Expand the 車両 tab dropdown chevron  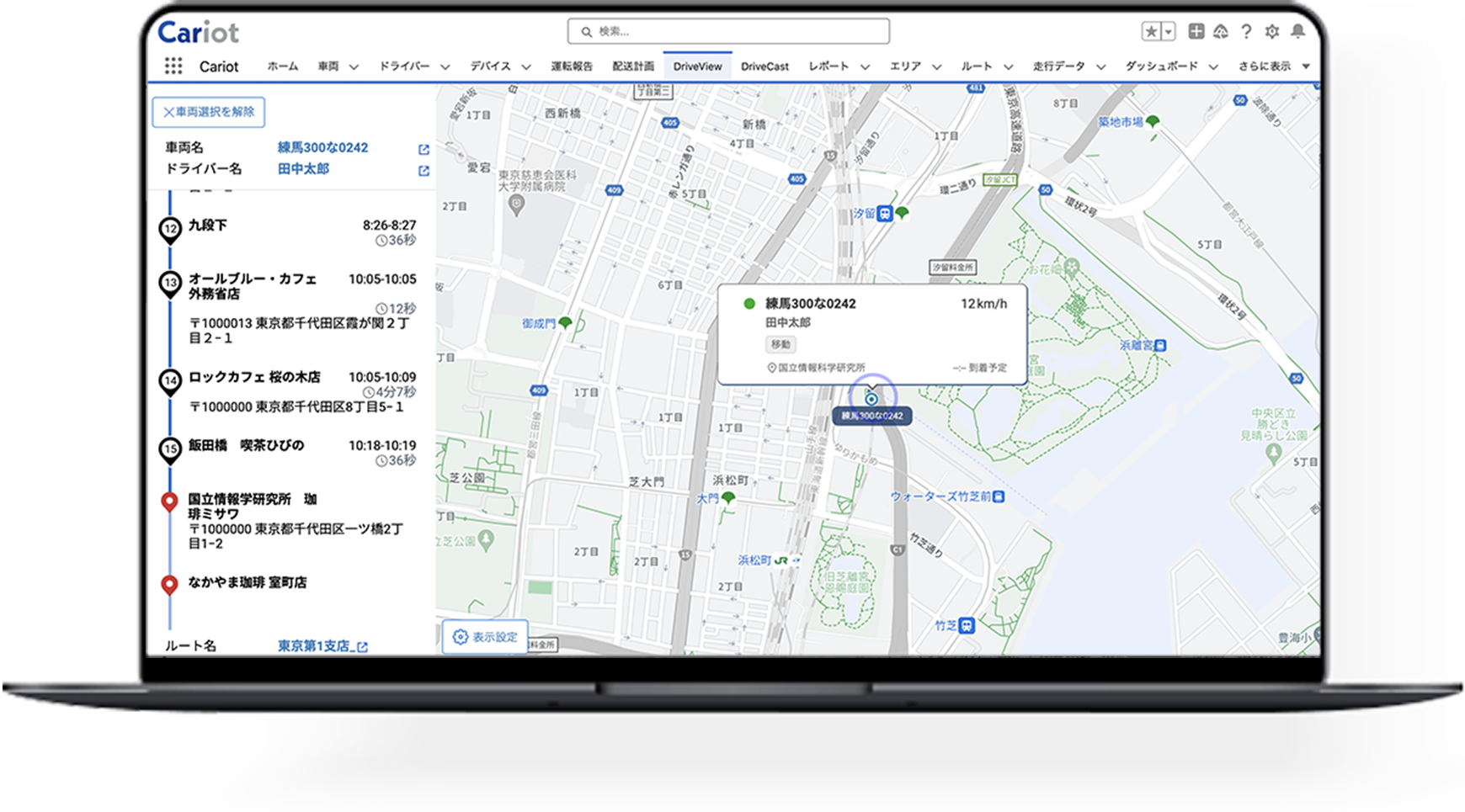click(x=354, y=66)
